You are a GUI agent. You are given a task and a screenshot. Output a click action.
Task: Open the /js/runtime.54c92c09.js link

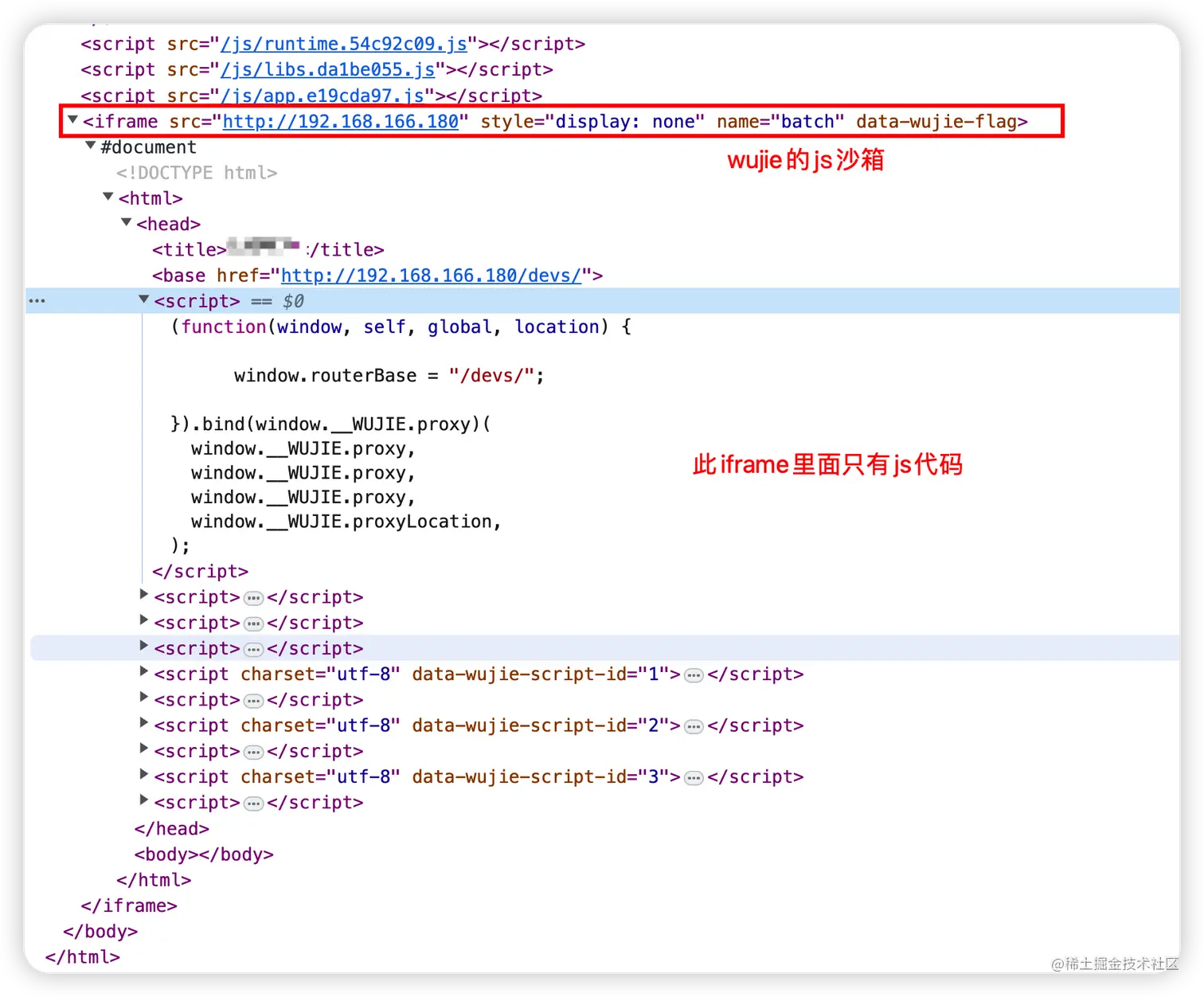[342, 44]
